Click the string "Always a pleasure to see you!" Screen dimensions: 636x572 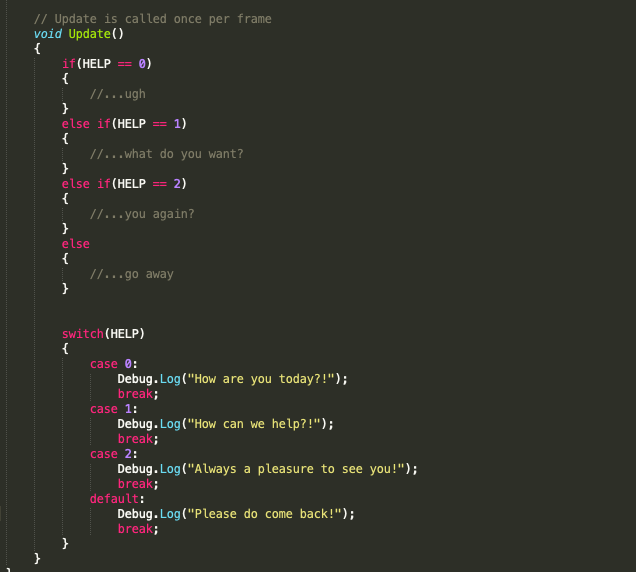(x=296, y=469)
